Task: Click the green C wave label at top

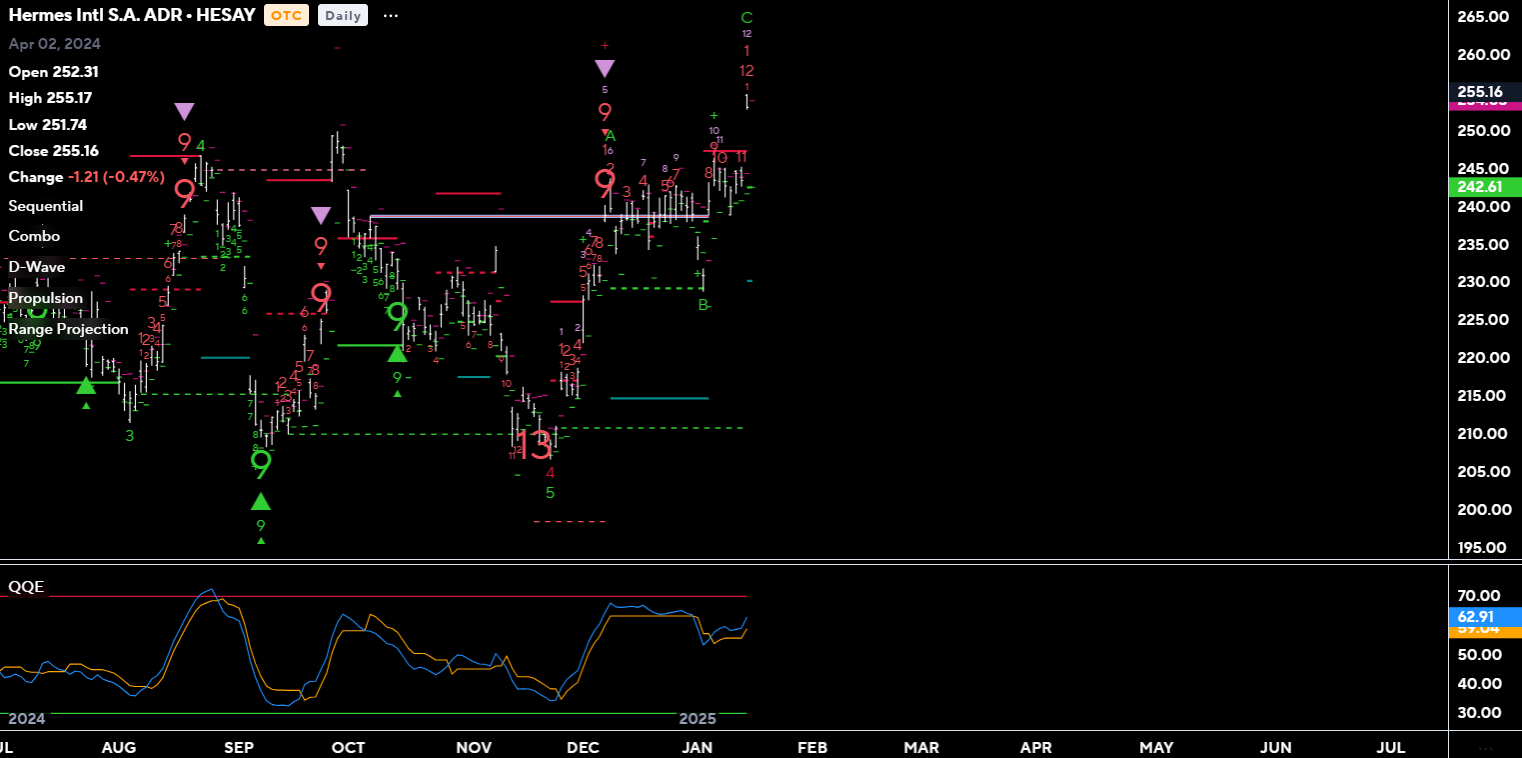Action: point(747,17)
